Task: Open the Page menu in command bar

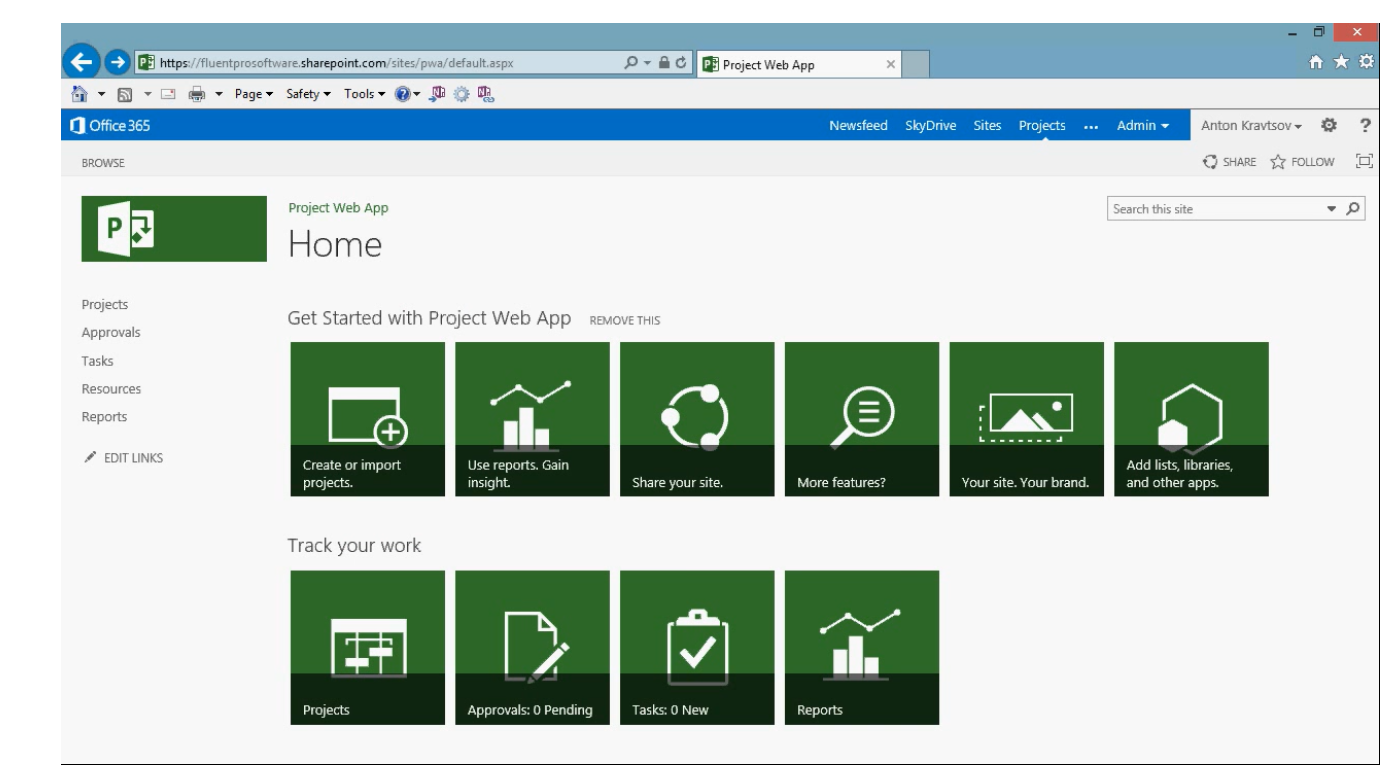Action: (254, 94)
